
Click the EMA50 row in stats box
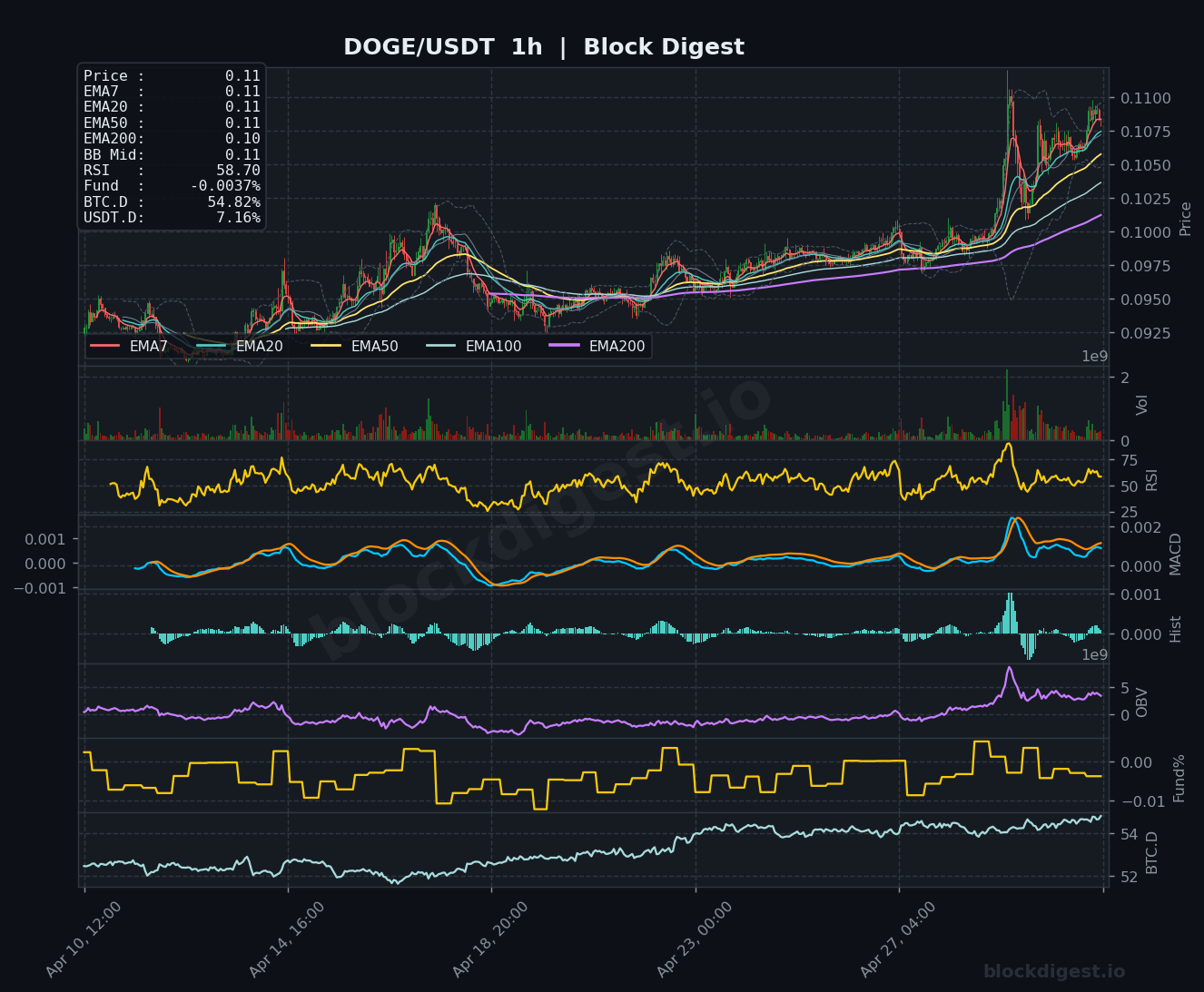tap(172, 123)
